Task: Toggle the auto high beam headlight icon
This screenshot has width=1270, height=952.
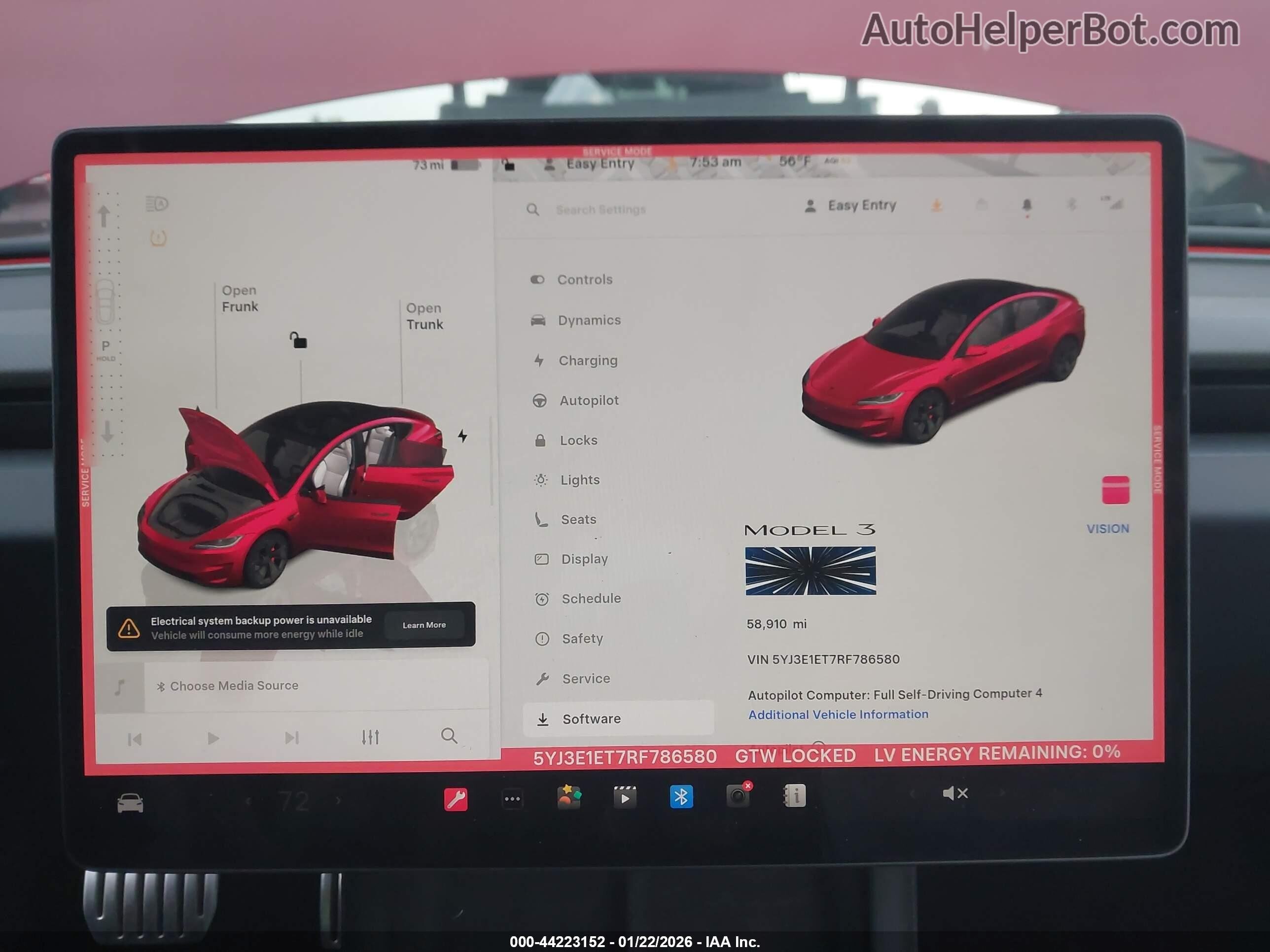Action: pyautogui.click(x=156, y=204)
